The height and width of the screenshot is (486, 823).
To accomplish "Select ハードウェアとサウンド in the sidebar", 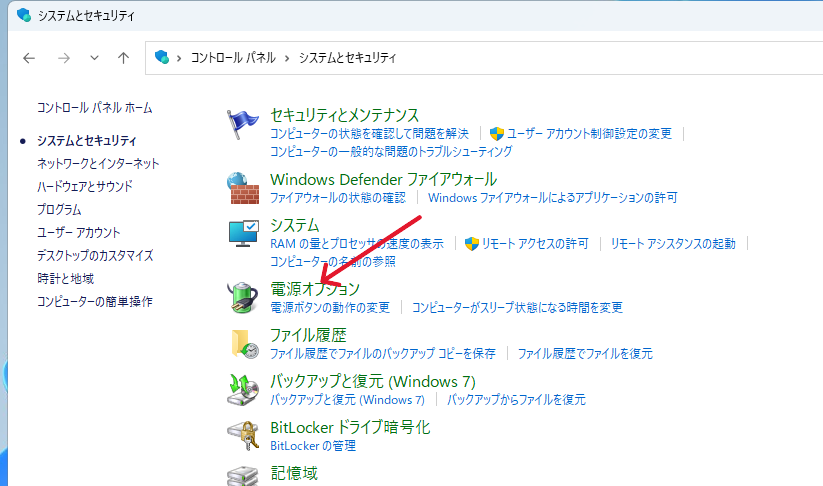I will coord(85,186).
